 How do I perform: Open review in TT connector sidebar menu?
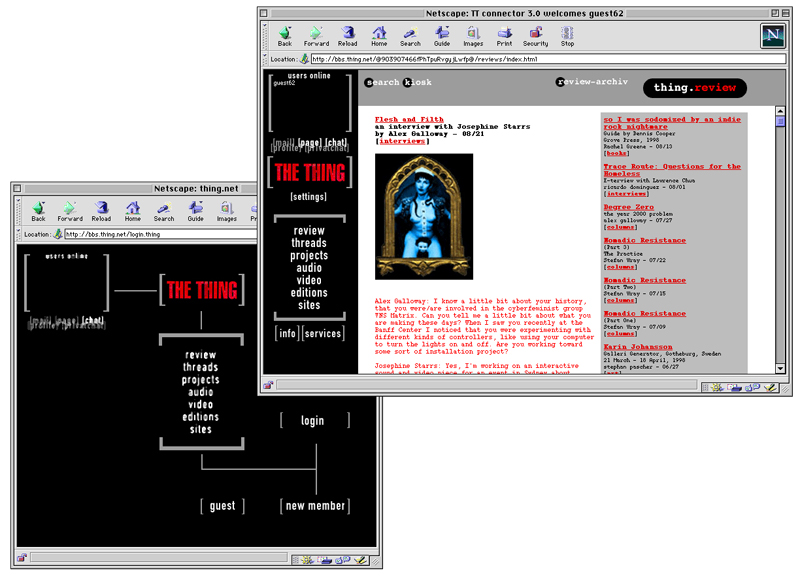(x=309, y=231)
